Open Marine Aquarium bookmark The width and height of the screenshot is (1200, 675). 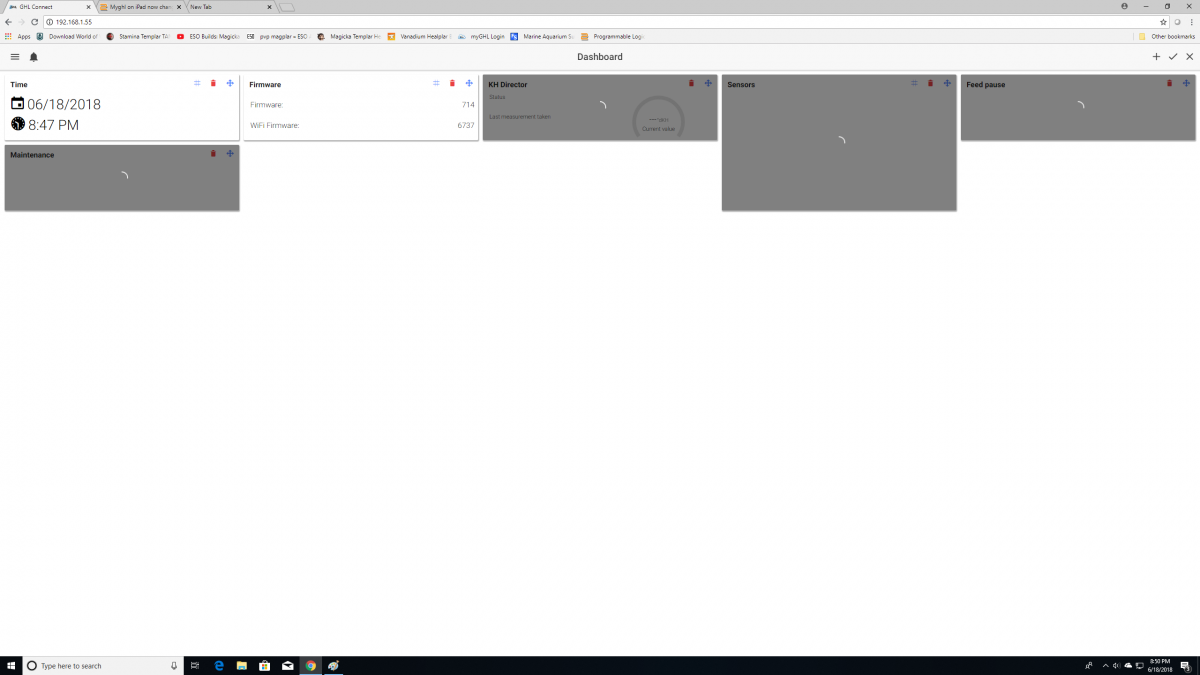point(542,36)
